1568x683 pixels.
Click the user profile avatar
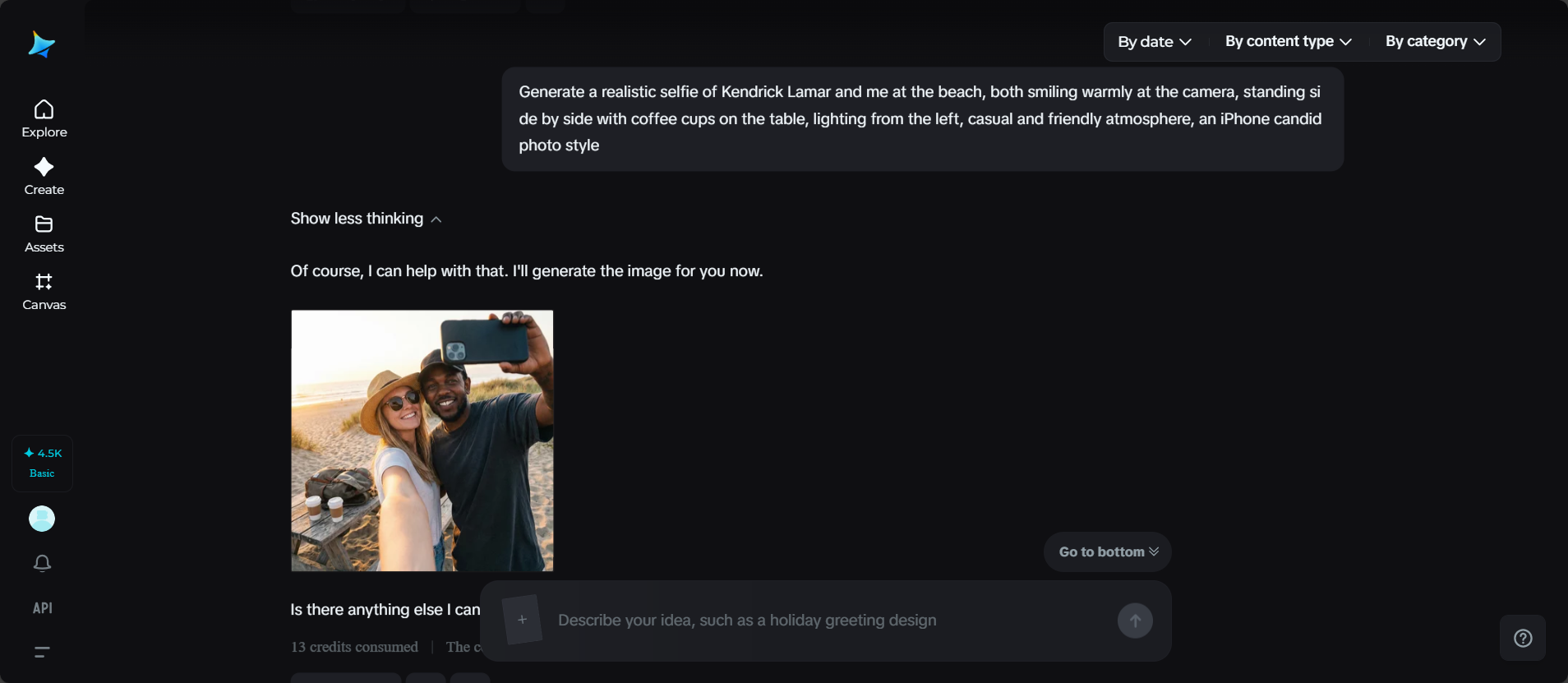coord(42,519)
